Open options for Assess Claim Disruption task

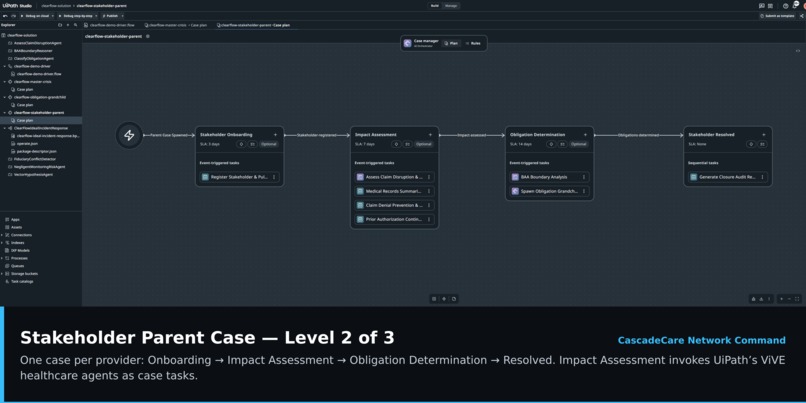[x=429, y=177]
